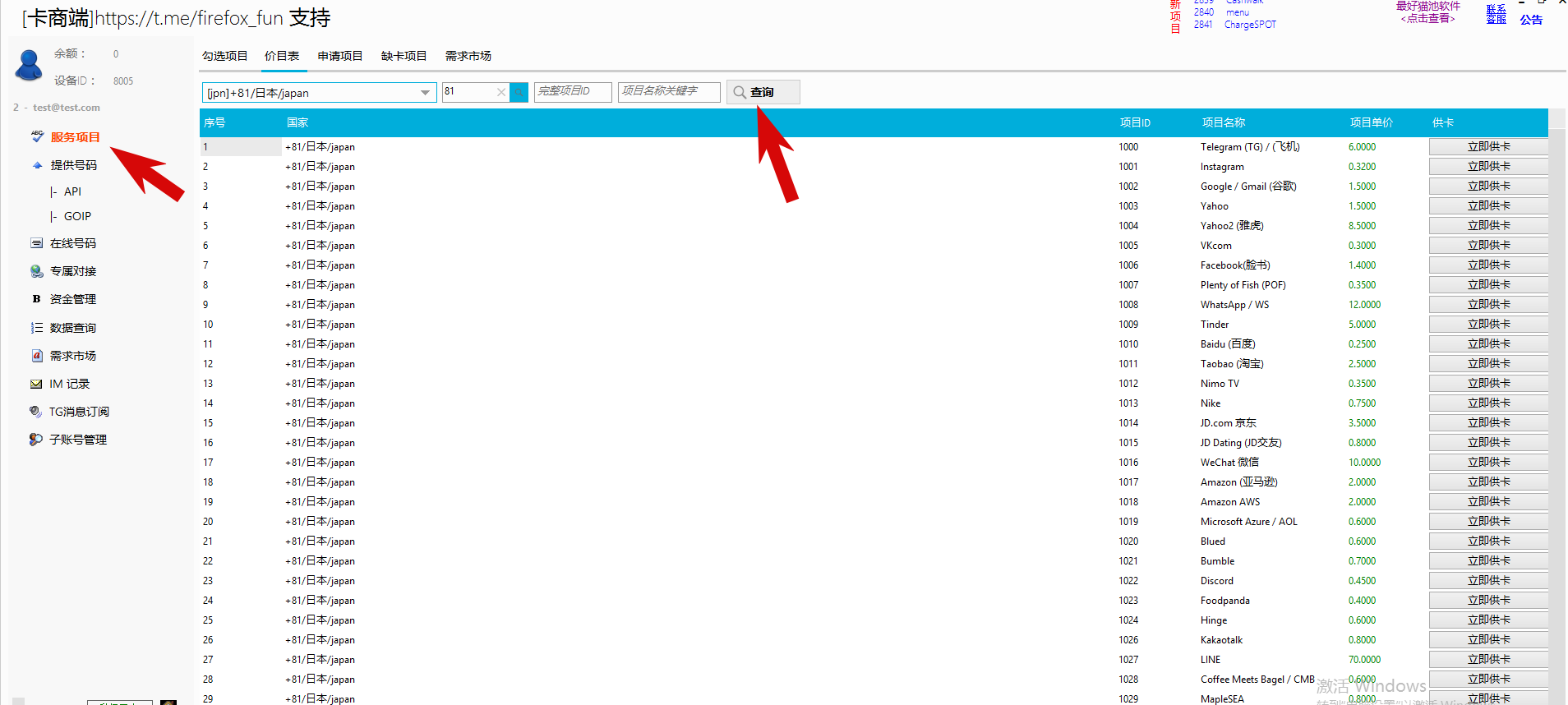Click the 查询 search button

click(763, 92)
